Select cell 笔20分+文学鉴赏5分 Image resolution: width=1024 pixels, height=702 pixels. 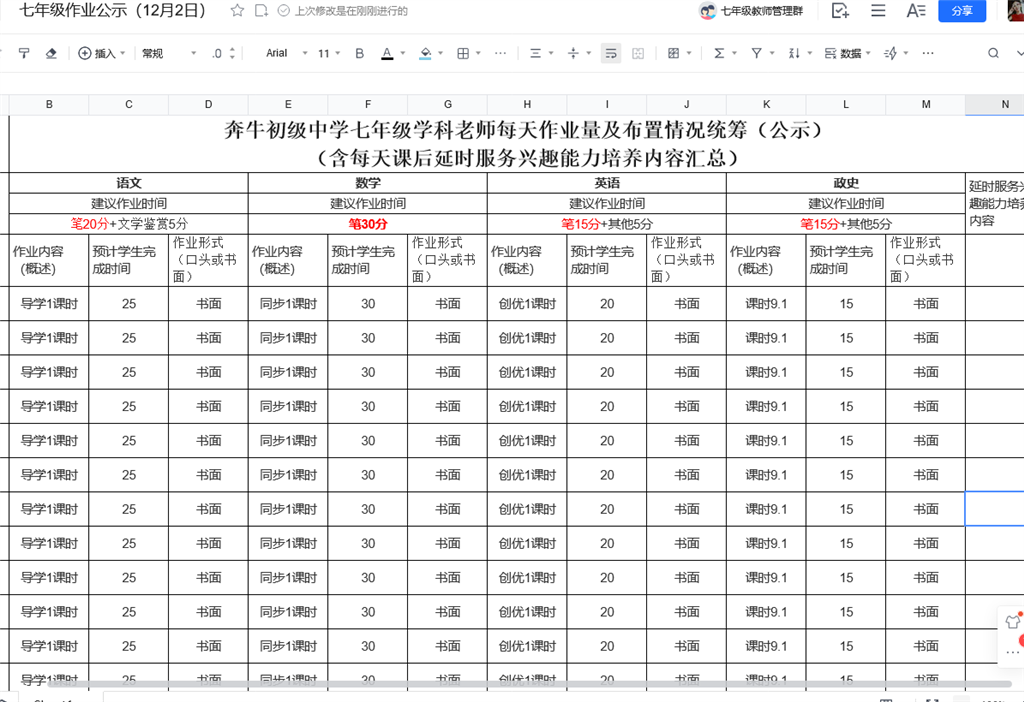tap(129, 224)
